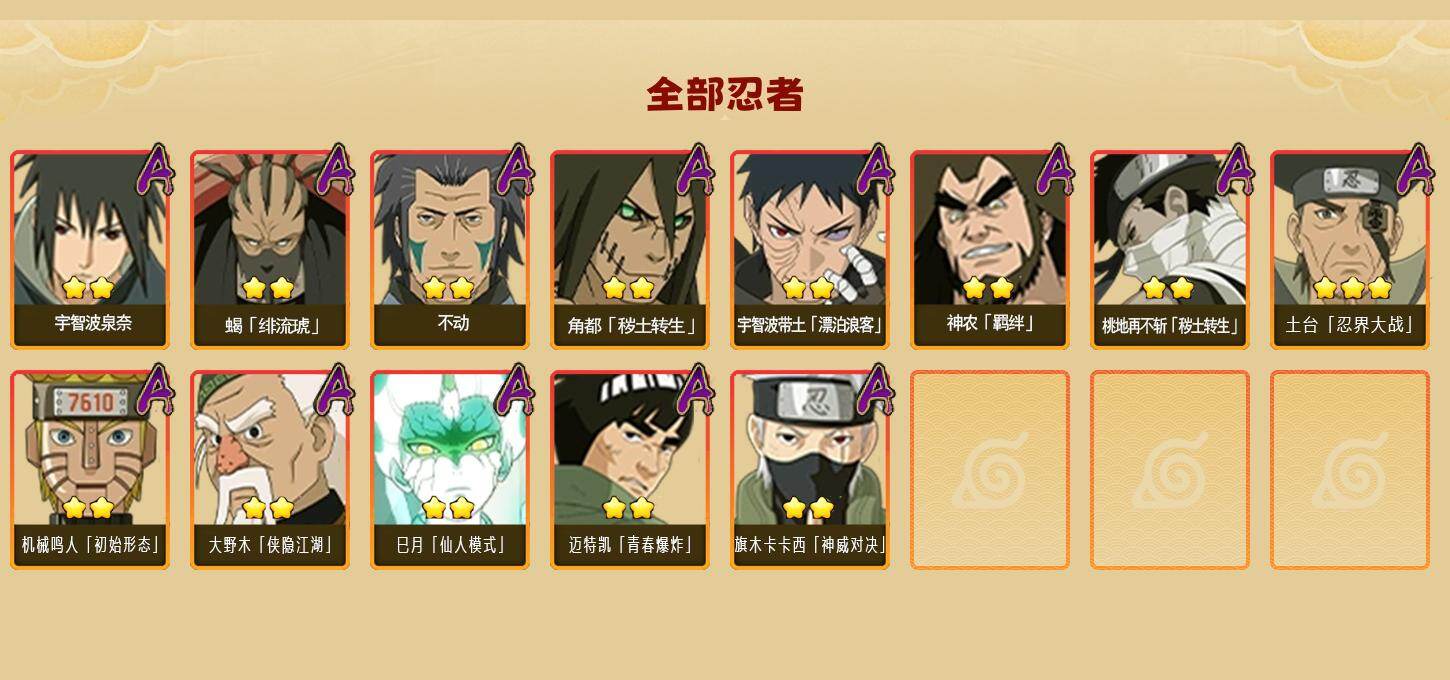Click the A-rank badge on 机械鸣人 card
Image resolution: width=1450 pixels, height=680 pixels.
pyautogui.click(x=155, y=390)
